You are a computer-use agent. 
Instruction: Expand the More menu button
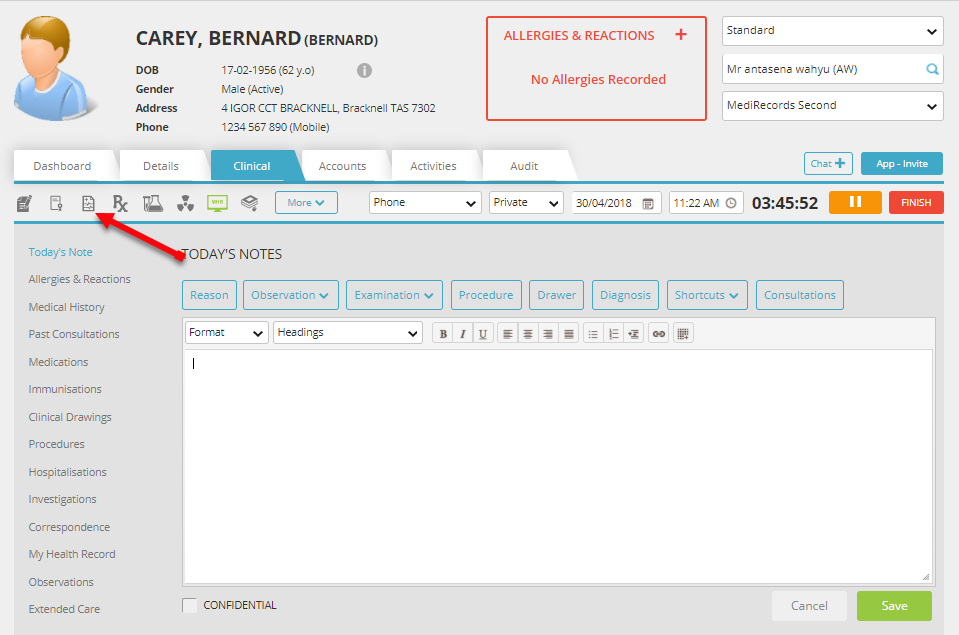(x=306, y=202)
